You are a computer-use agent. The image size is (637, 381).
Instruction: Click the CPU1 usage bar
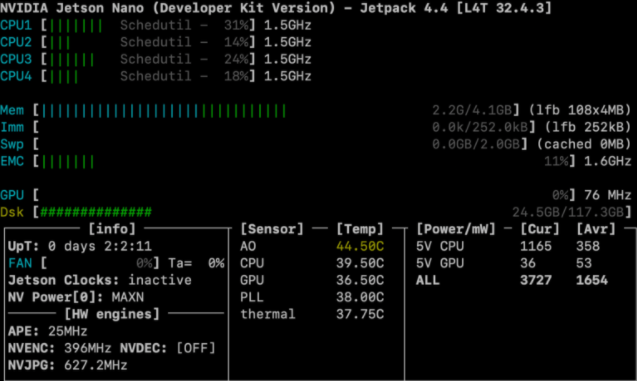[x=76, y=26]
